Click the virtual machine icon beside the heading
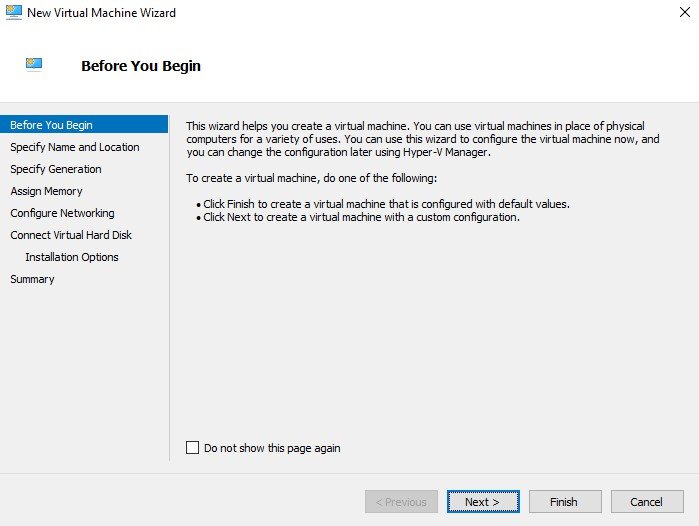 click(x=34, y=65)
